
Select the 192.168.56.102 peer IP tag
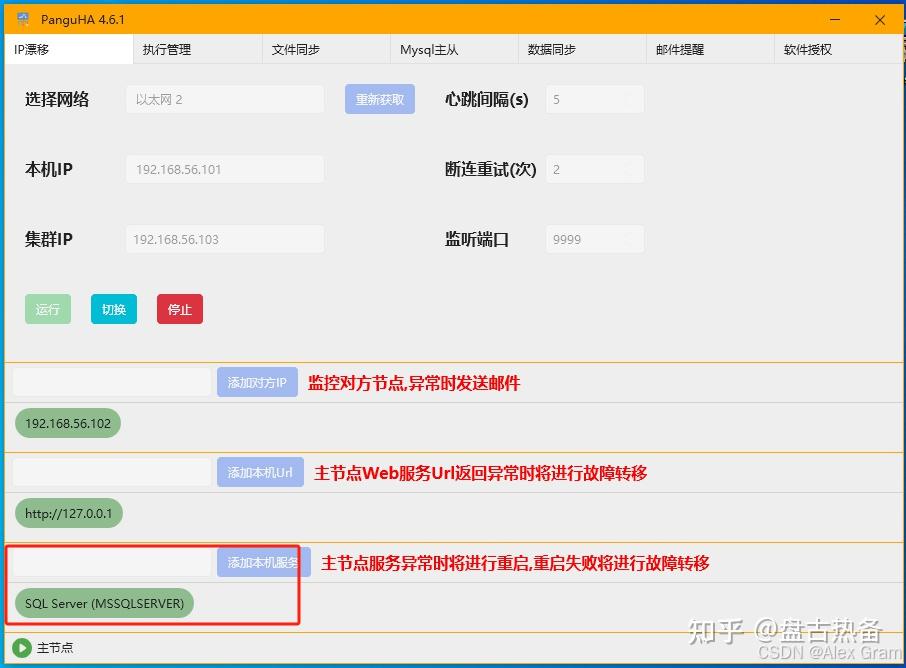(x=68, y=423)
